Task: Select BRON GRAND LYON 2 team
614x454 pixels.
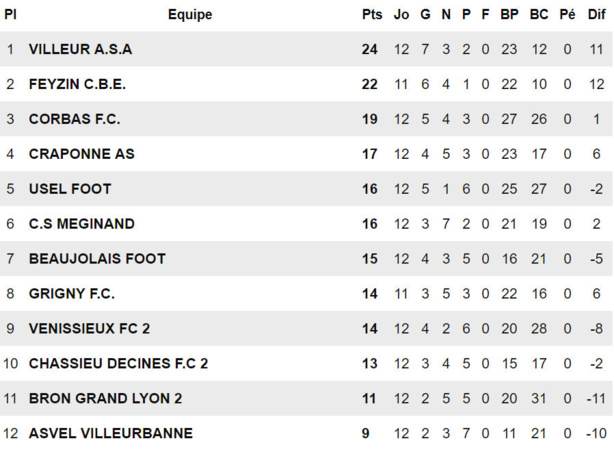Action: click(105, 399)
